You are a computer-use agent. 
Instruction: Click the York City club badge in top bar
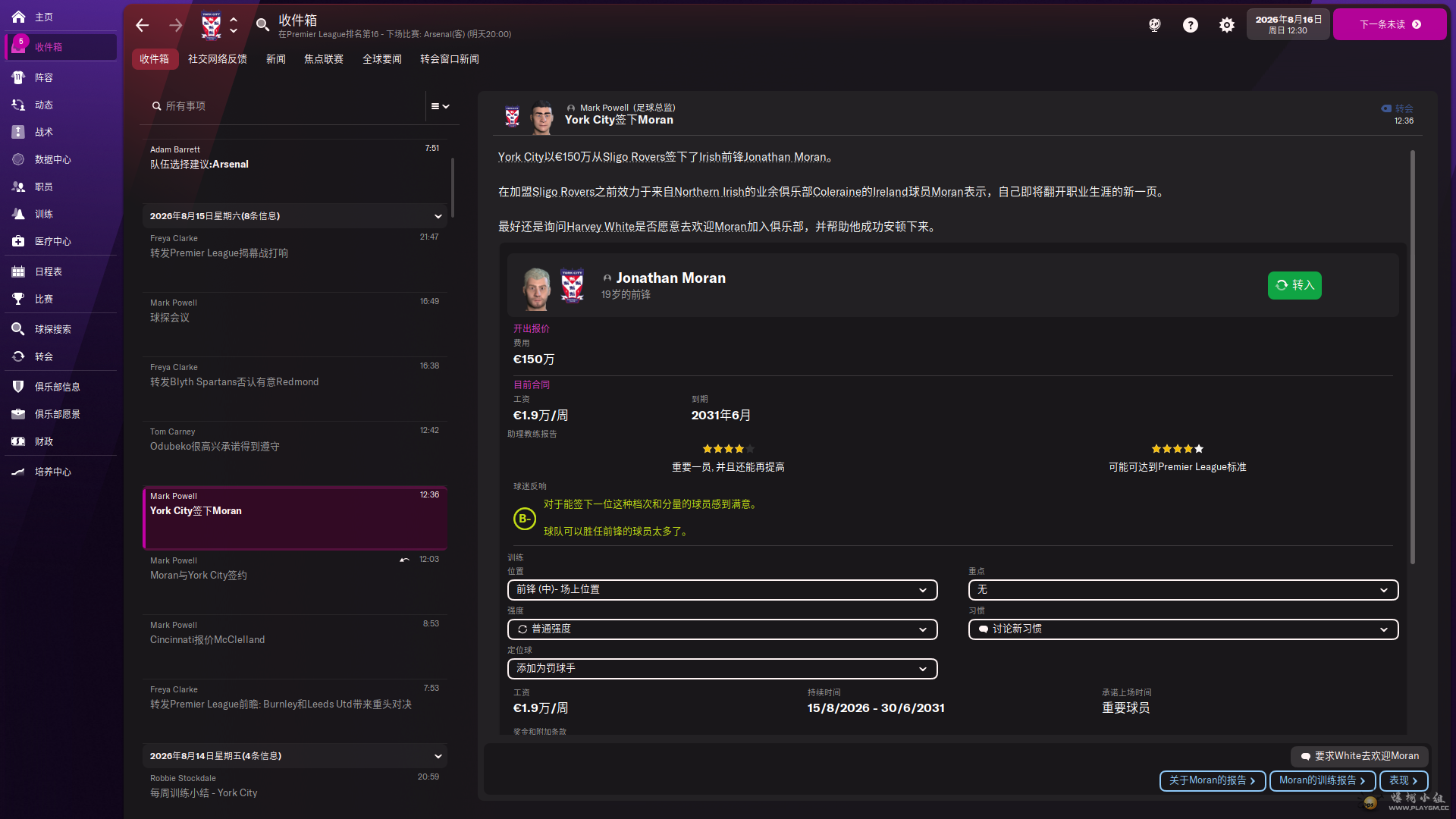pos(211,25)
